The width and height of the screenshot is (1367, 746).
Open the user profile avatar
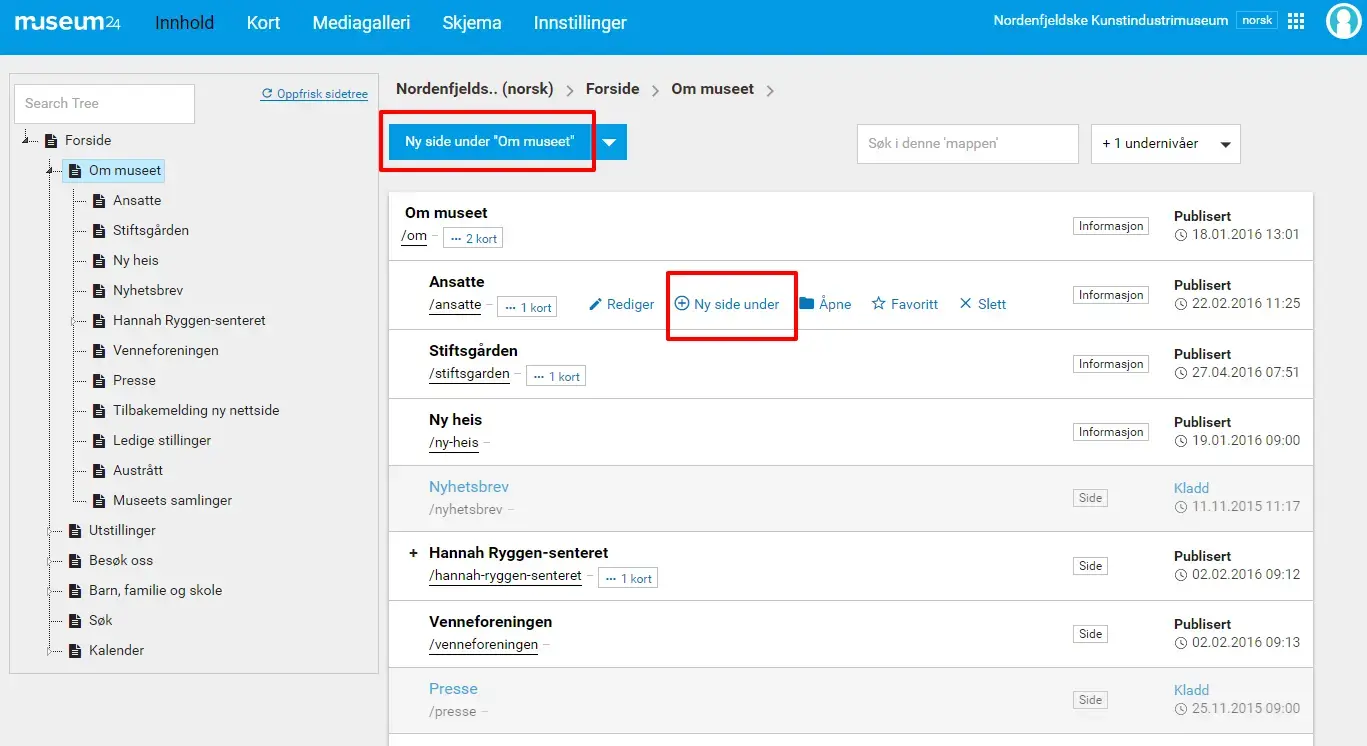coord(1343,21)
